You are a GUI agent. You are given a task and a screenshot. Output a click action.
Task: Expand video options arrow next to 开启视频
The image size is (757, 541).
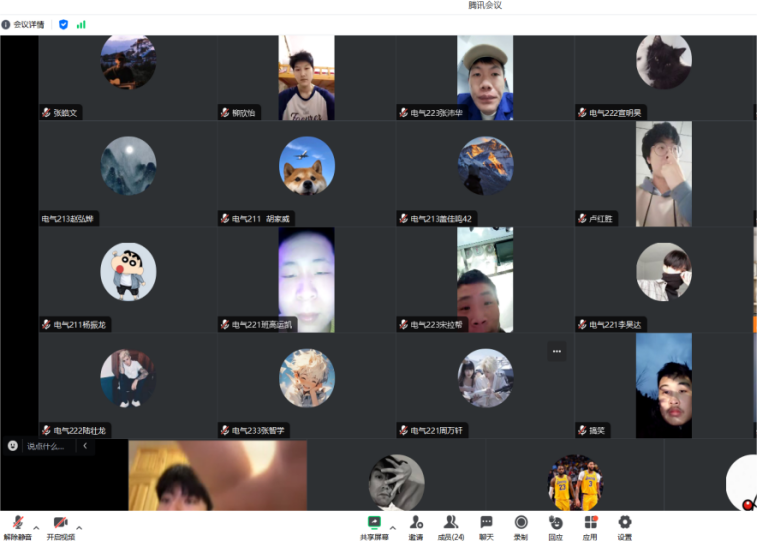tap(79, 526)
